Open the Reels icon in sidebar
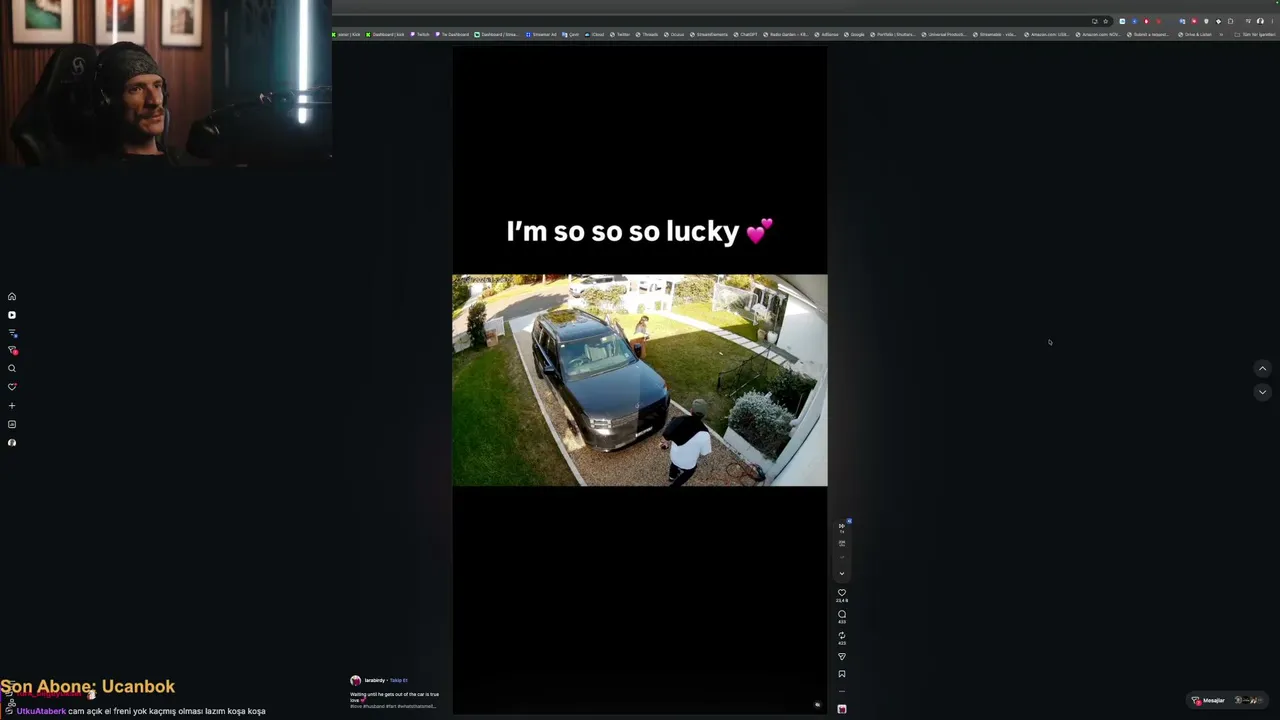Screen dimensions: 1280x720 [x=12, y=315]
